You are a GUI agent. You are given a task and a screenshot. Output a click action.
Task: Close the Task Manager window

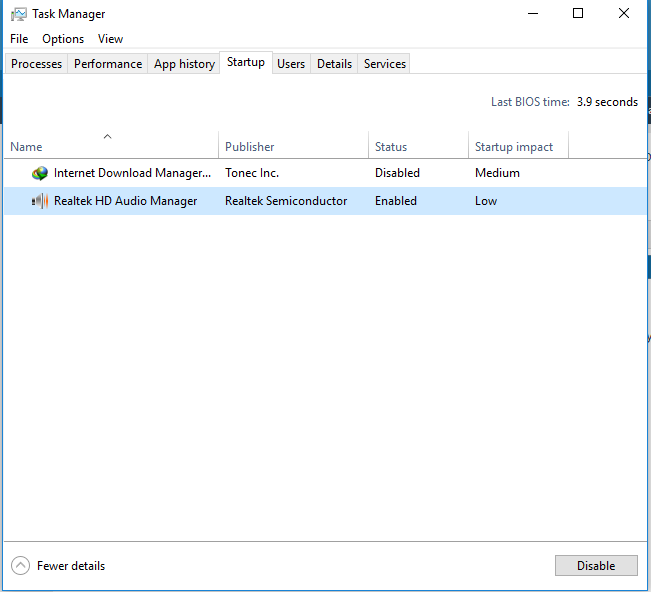click(x=624, y=14)
